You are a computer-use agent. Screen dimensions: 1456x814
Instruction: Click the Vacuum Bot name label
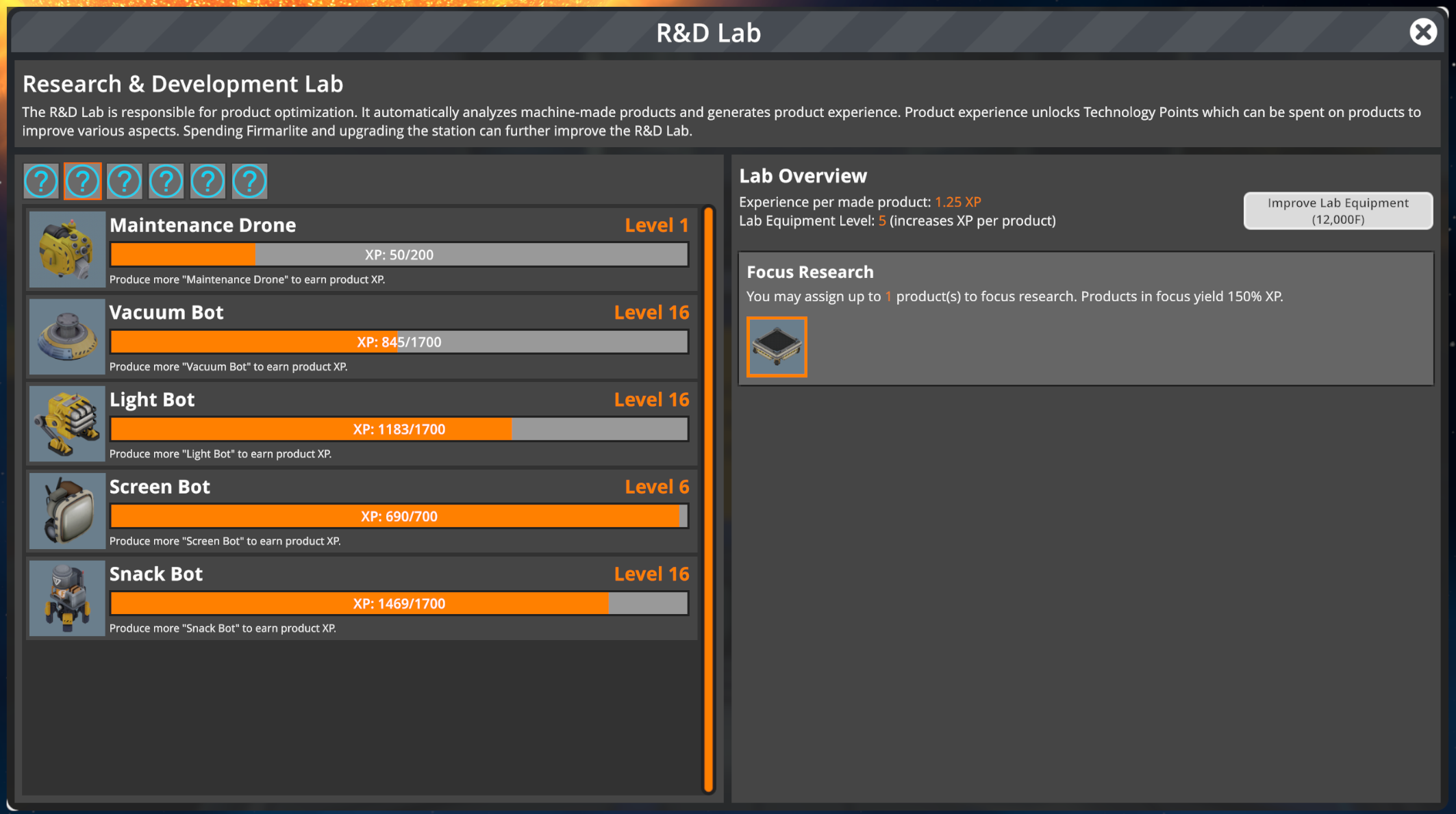click(166, 312)
